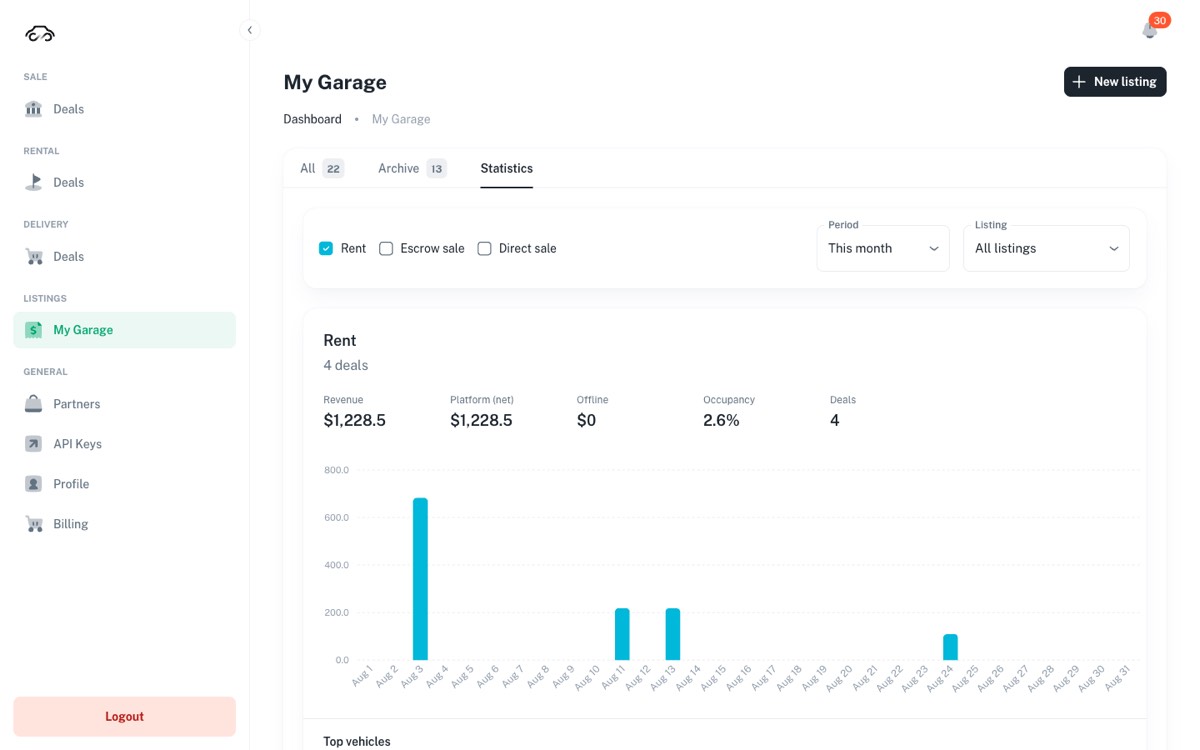
Task: Collapse the sidebar with the chevron button
Action: tap(250, 30)
